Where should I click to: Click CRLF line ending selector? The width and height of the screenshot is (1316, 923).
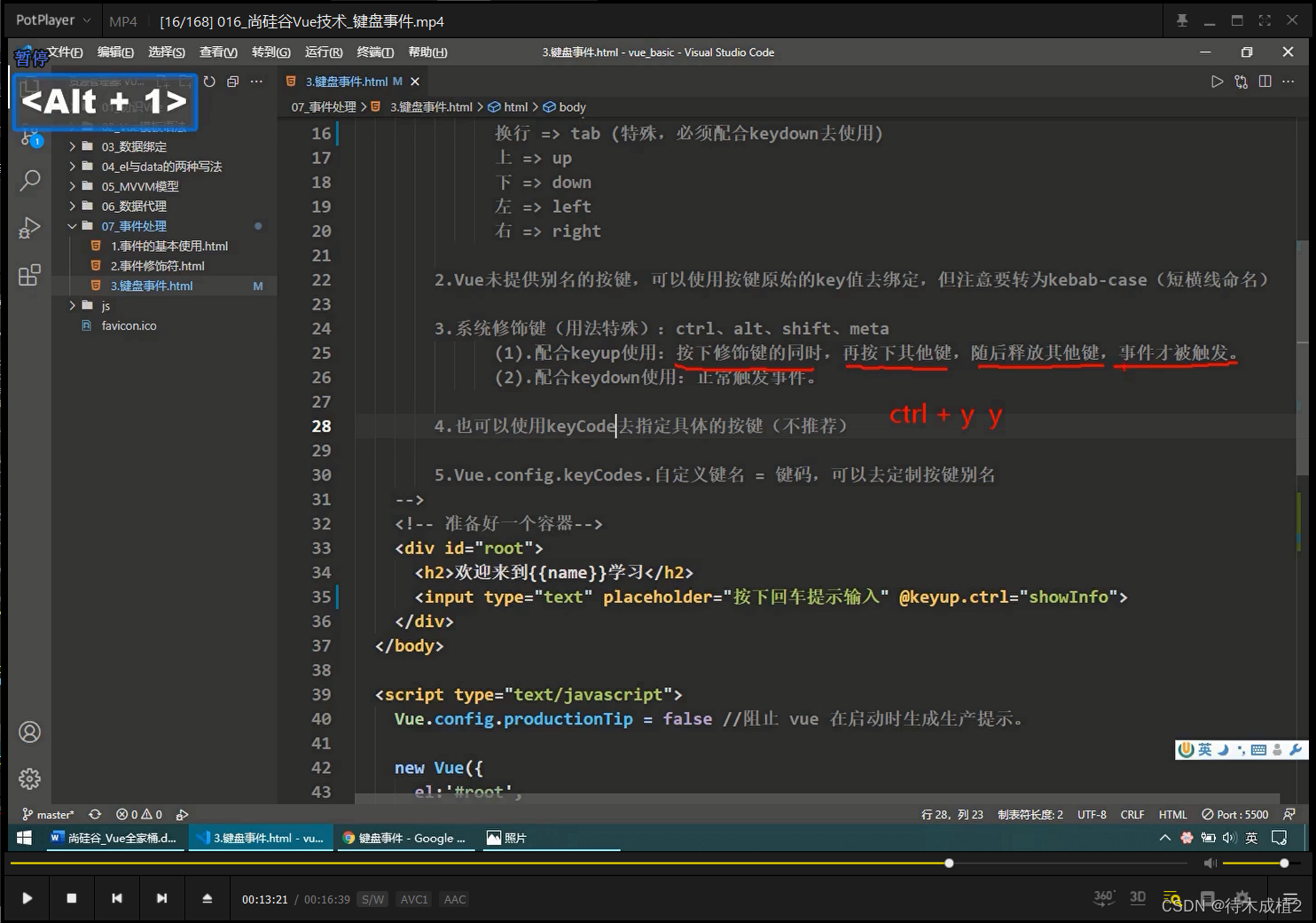coord(1132,814)
